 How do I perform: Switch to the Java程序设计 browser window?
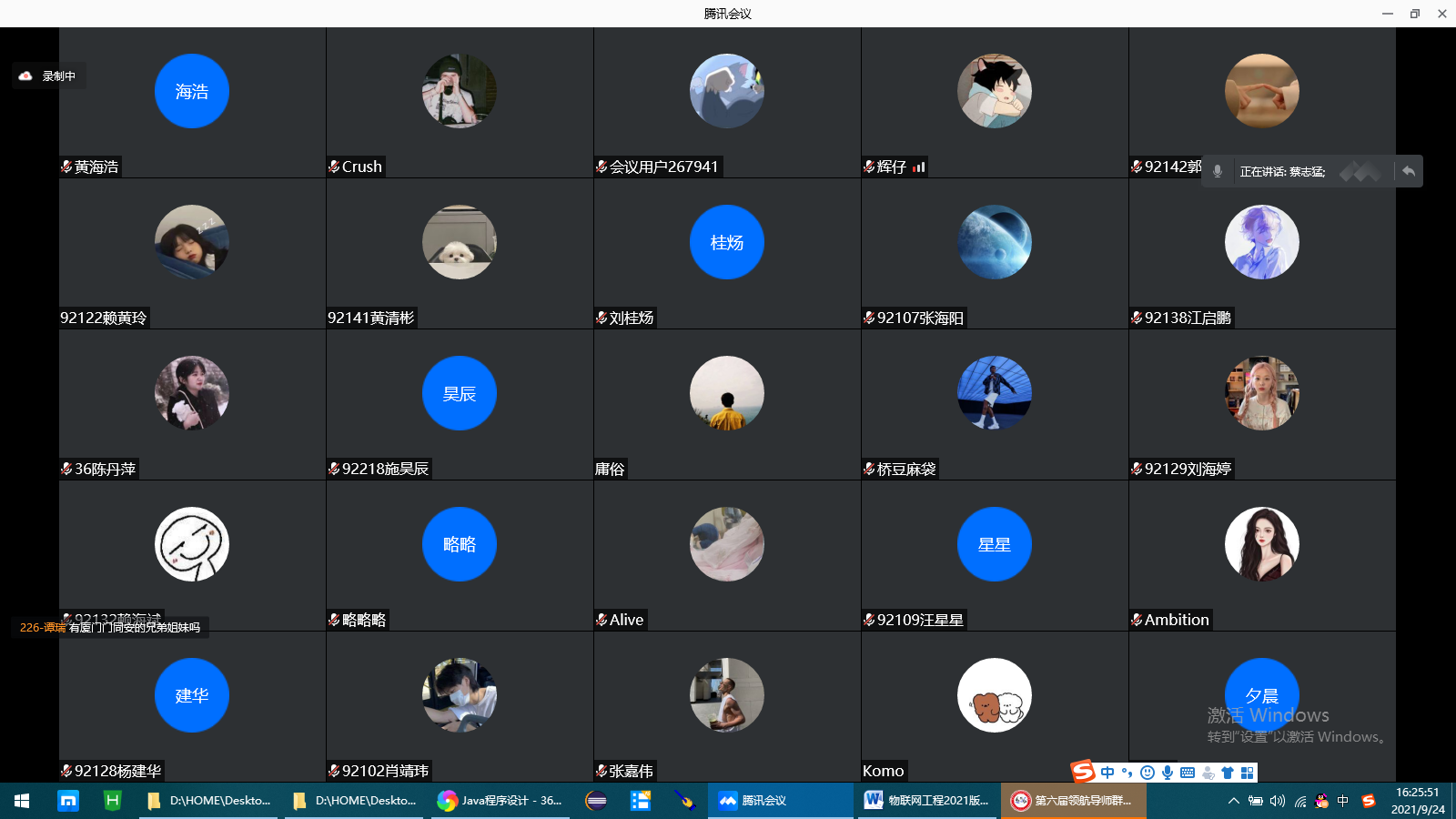[x=500, y=801]
